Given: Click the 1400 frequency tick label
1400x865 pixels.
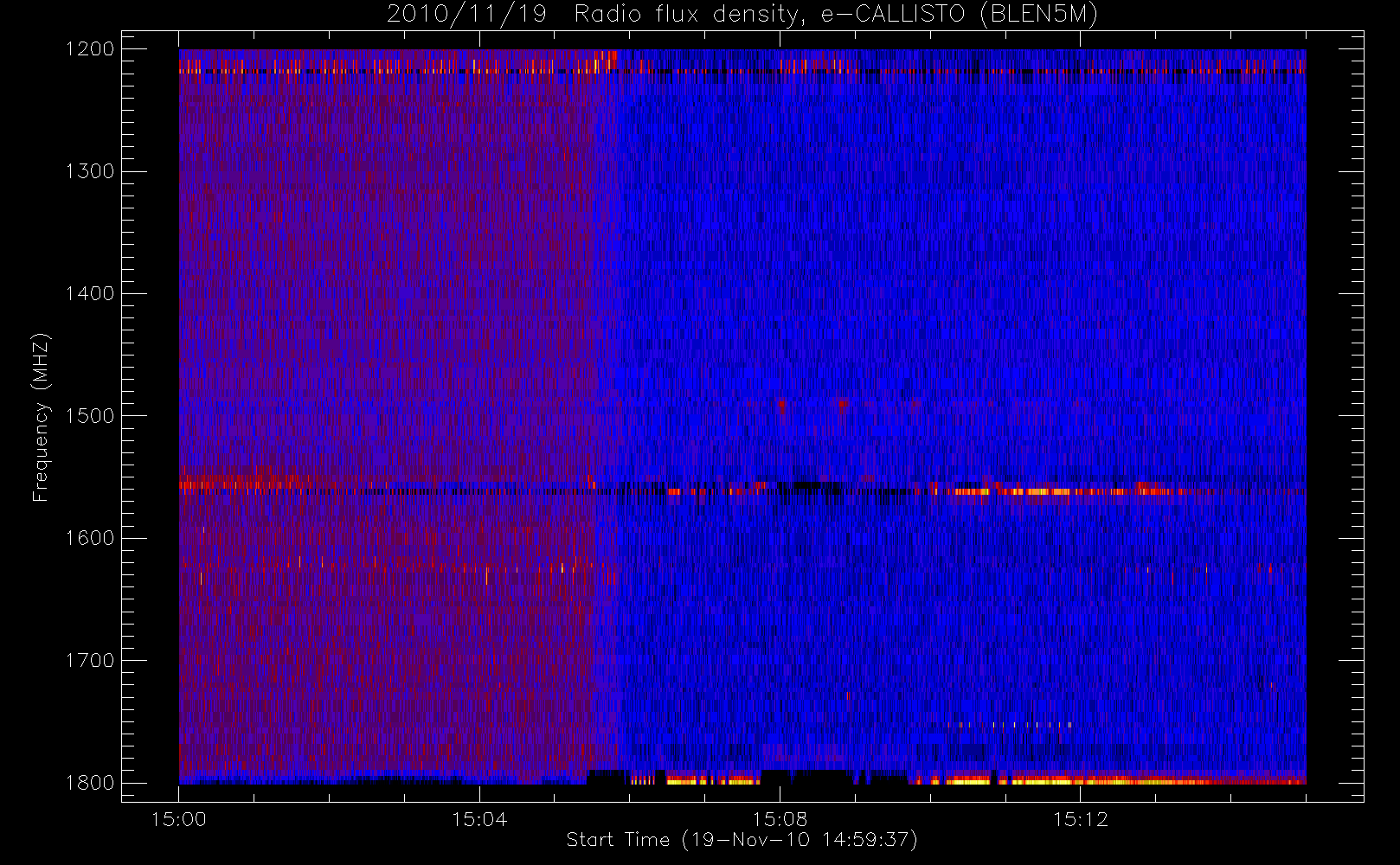Looking at the screenshot, I should point(90,294).
